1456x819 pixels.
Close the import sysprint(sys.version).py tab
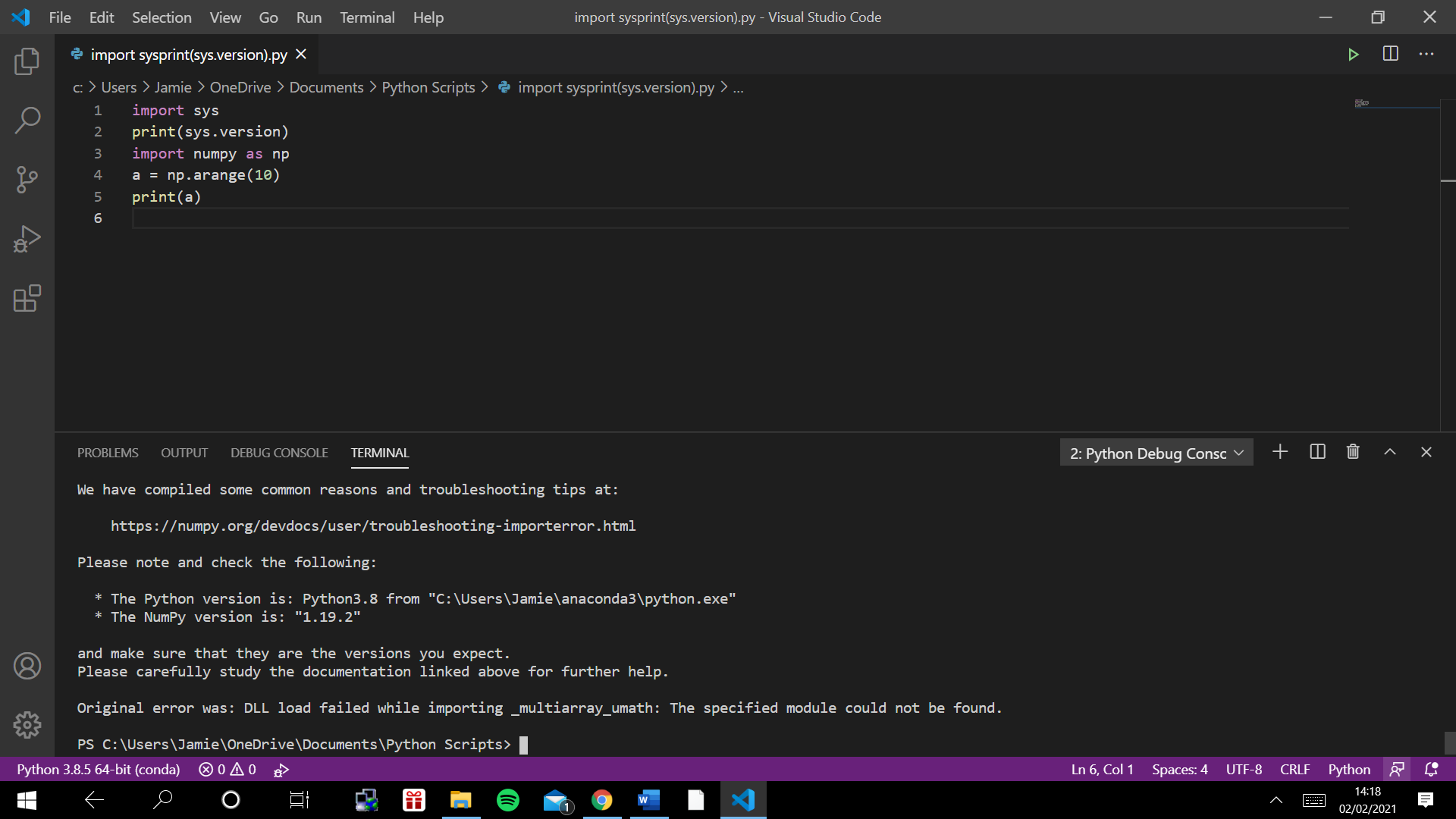point(301,55)
